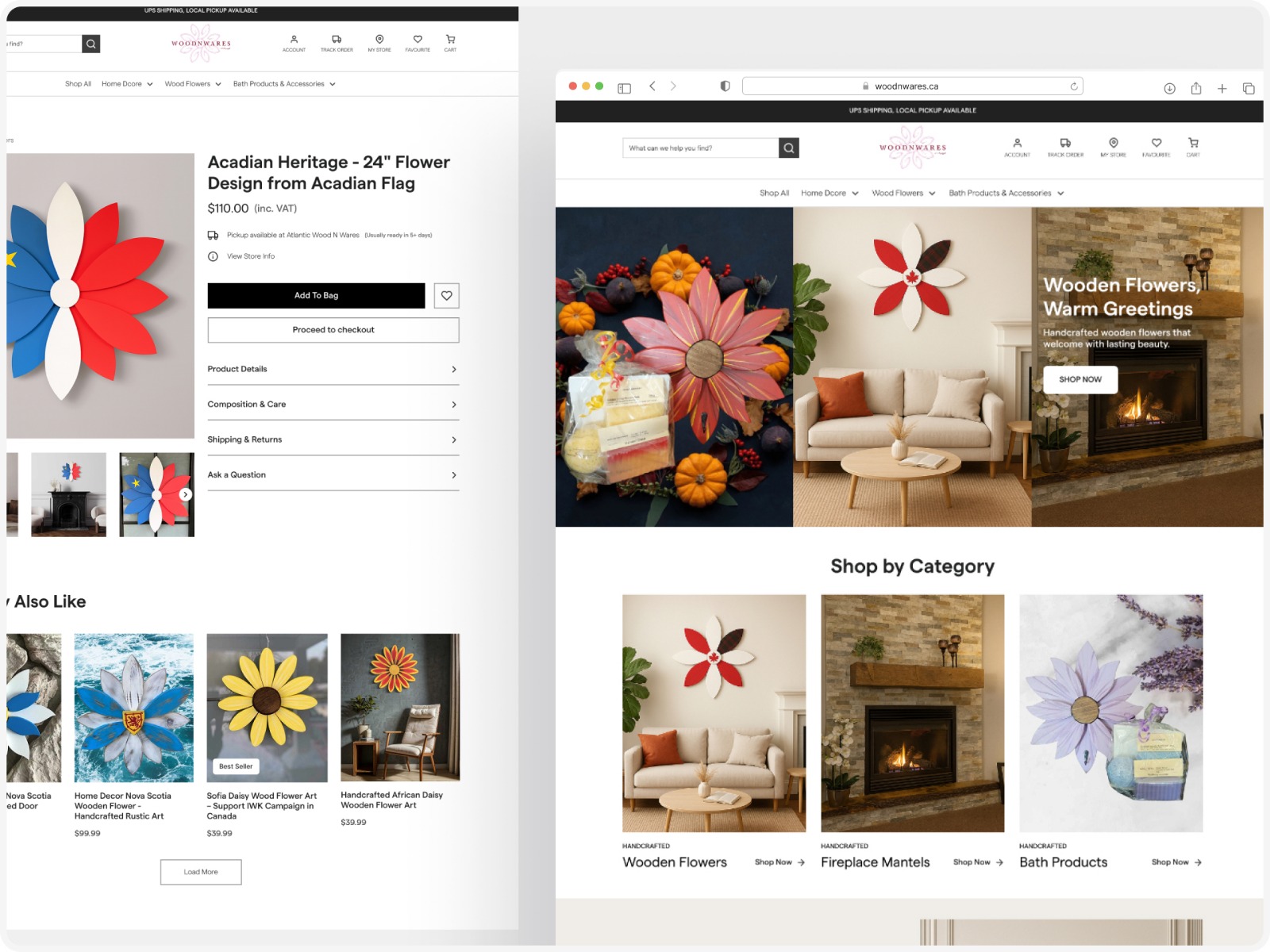
Task: Expand the Shipping & Returns section
Action: tap(333, 440)
